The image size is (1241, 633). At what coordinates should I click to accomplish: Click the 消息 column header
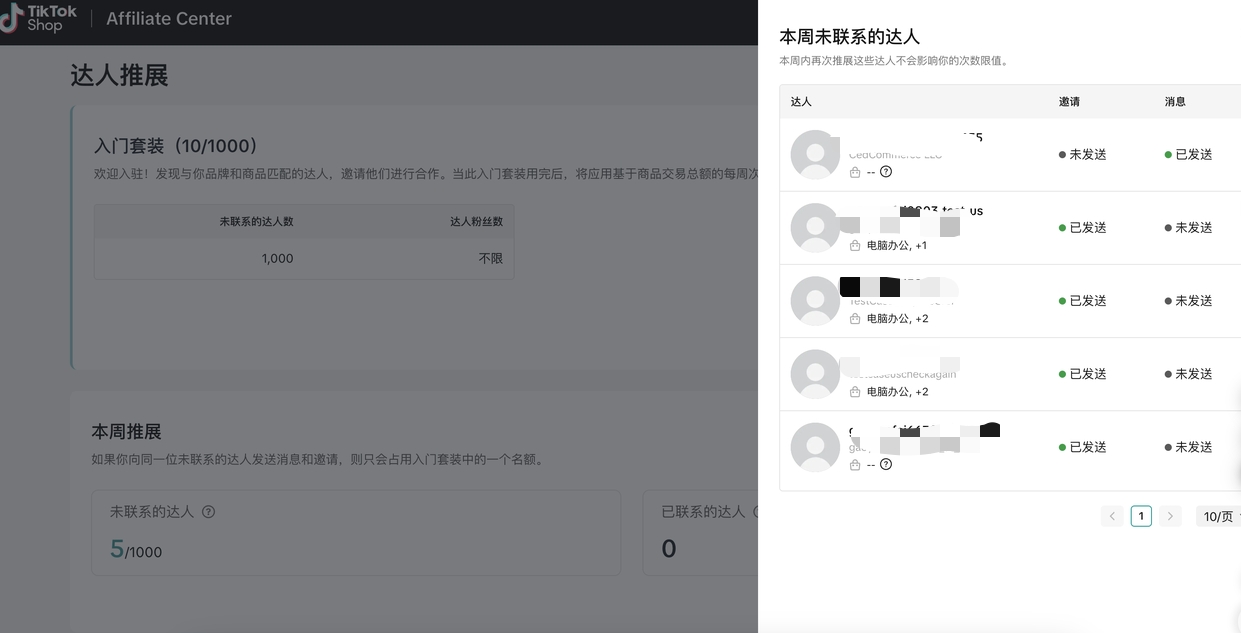pyautogui.click(x=1175, y=101)
